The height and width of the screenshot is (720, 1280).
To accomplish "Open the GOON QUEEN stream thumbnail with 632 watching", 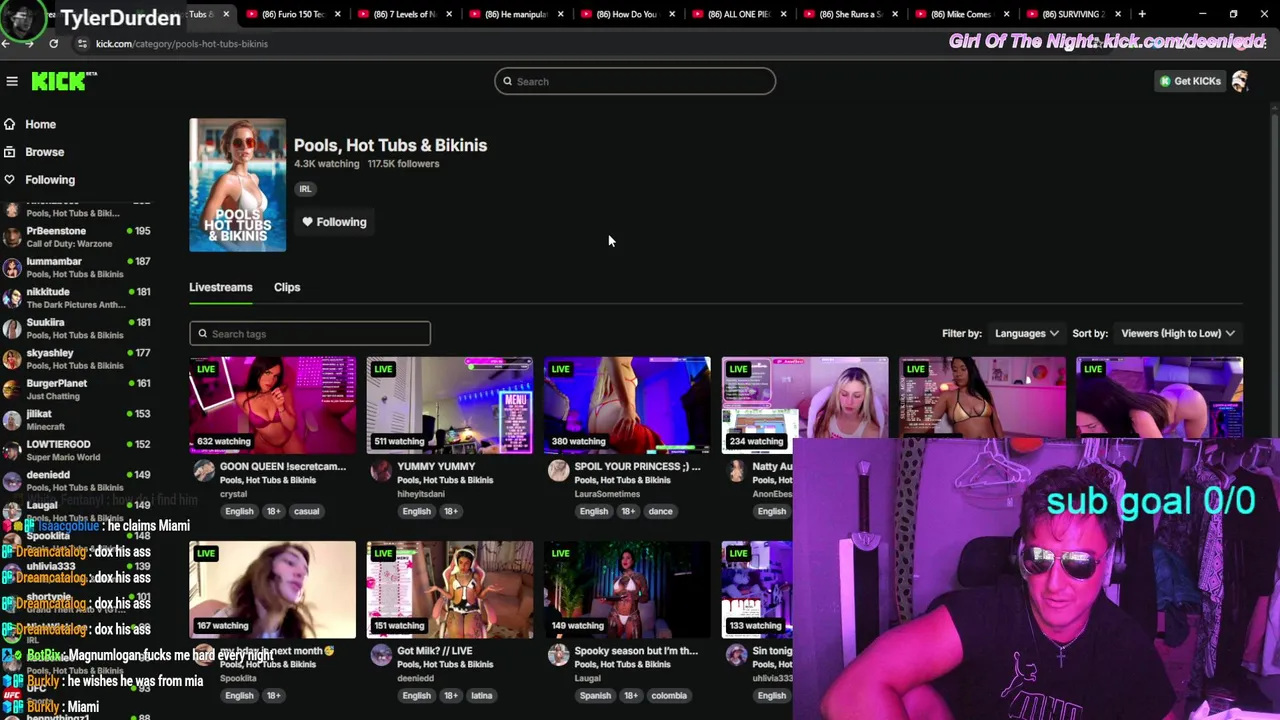I will (x=272, y=404).
